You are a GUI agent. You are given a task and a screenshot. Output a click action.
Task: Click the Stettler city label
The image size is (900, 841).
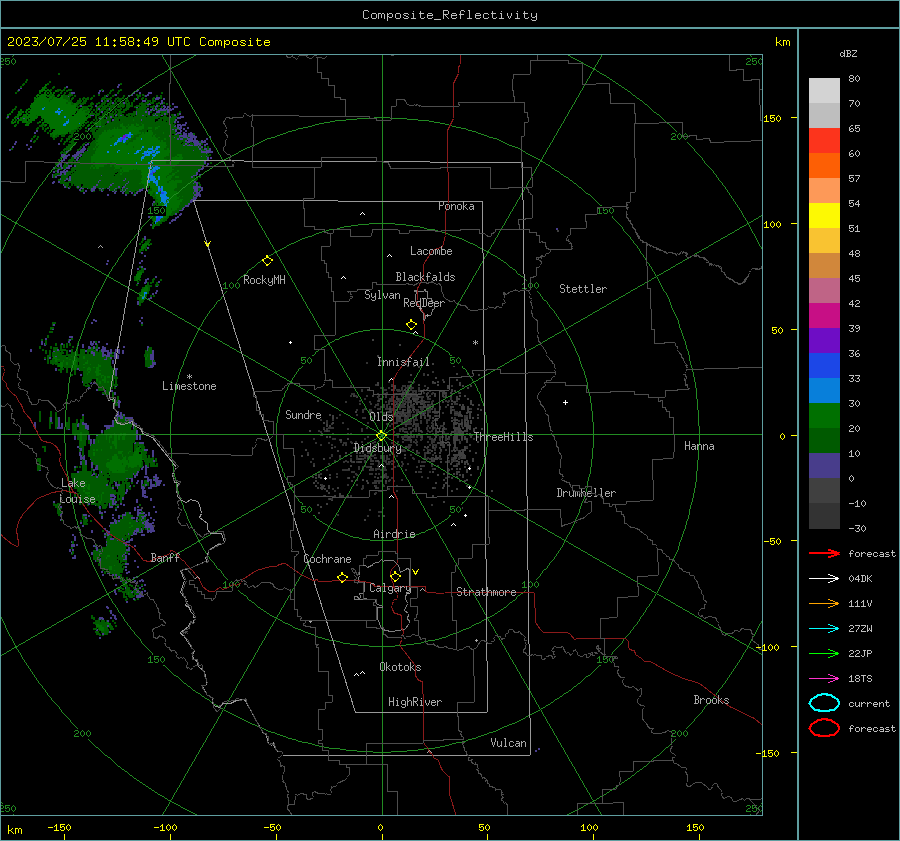[583, 289]
